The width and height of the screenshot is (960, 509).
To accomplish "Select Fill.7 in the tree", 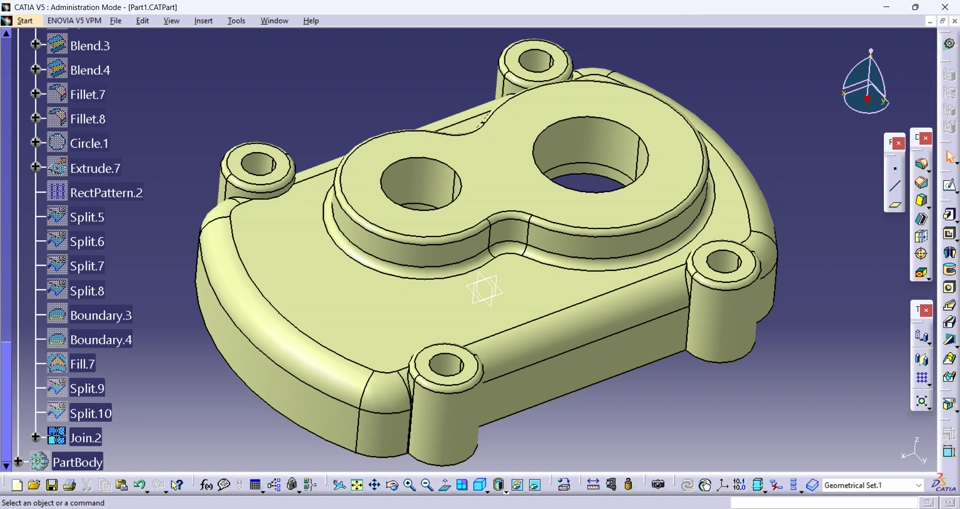I will (82, 364).
